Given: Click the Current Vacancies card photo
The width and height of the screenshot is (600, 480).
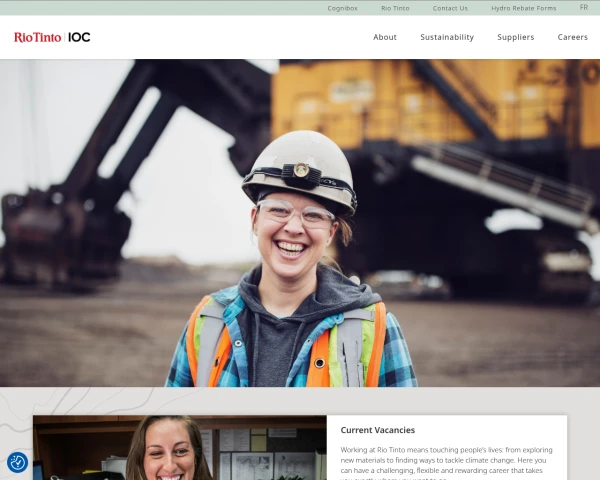Looking at the screenshot, I should point(180,447).
